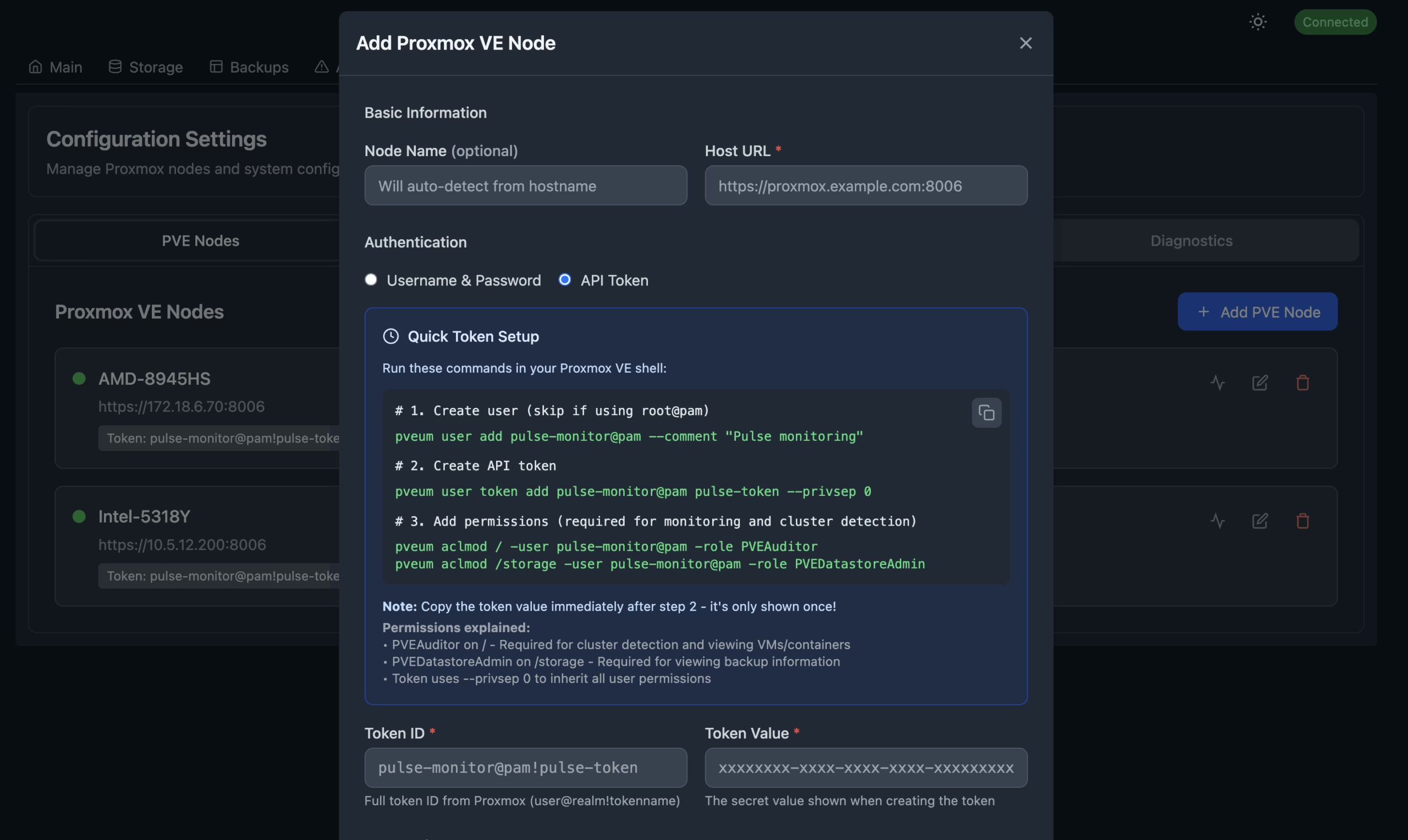This screenshot has width=1408, height=840.
Task: Edit the Intel-5318Y node
Action: 1259,521
